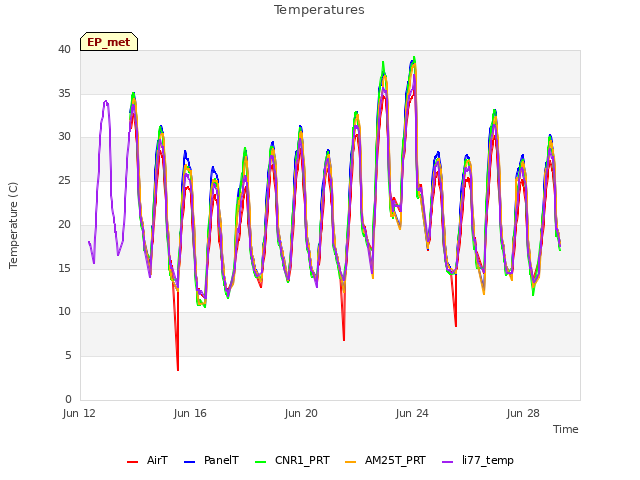Viewport: 640px width, 480px height.
Task: Toggle the PanelT legend entry
Action: (x=211, y=461)
